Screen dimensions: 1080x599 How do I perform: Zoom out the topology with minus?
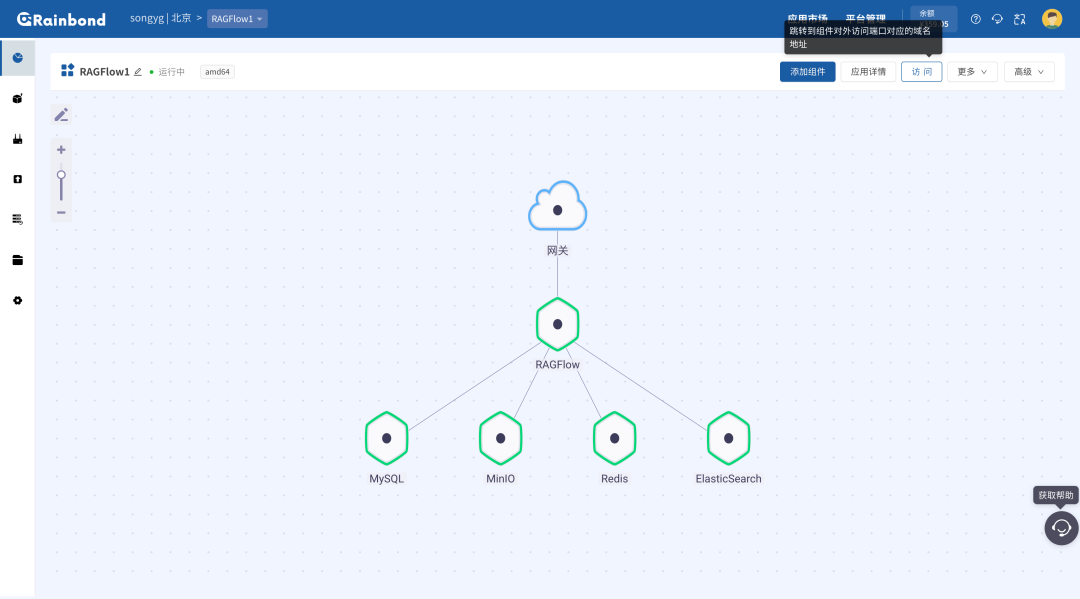[61, 212]
